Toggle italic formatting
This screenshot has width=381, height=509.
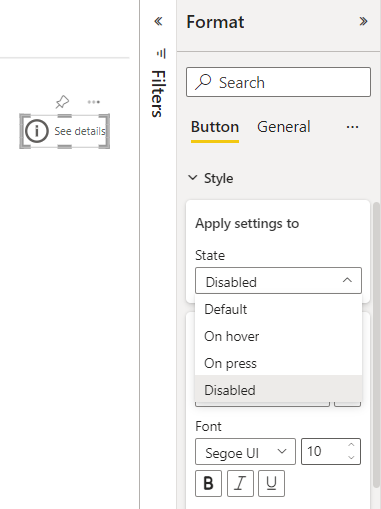coord(240,483)
